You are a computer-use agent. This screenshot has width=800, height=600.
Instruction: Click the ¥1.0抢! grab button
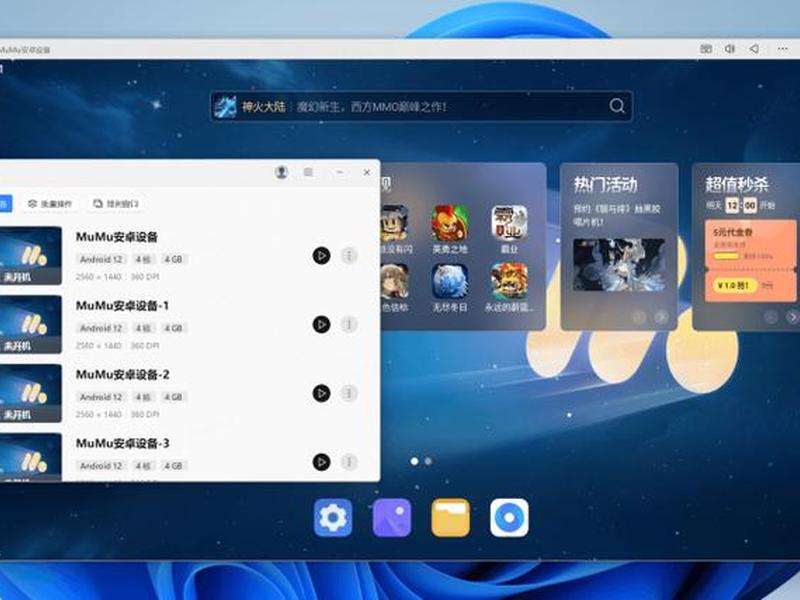point(733,285)
